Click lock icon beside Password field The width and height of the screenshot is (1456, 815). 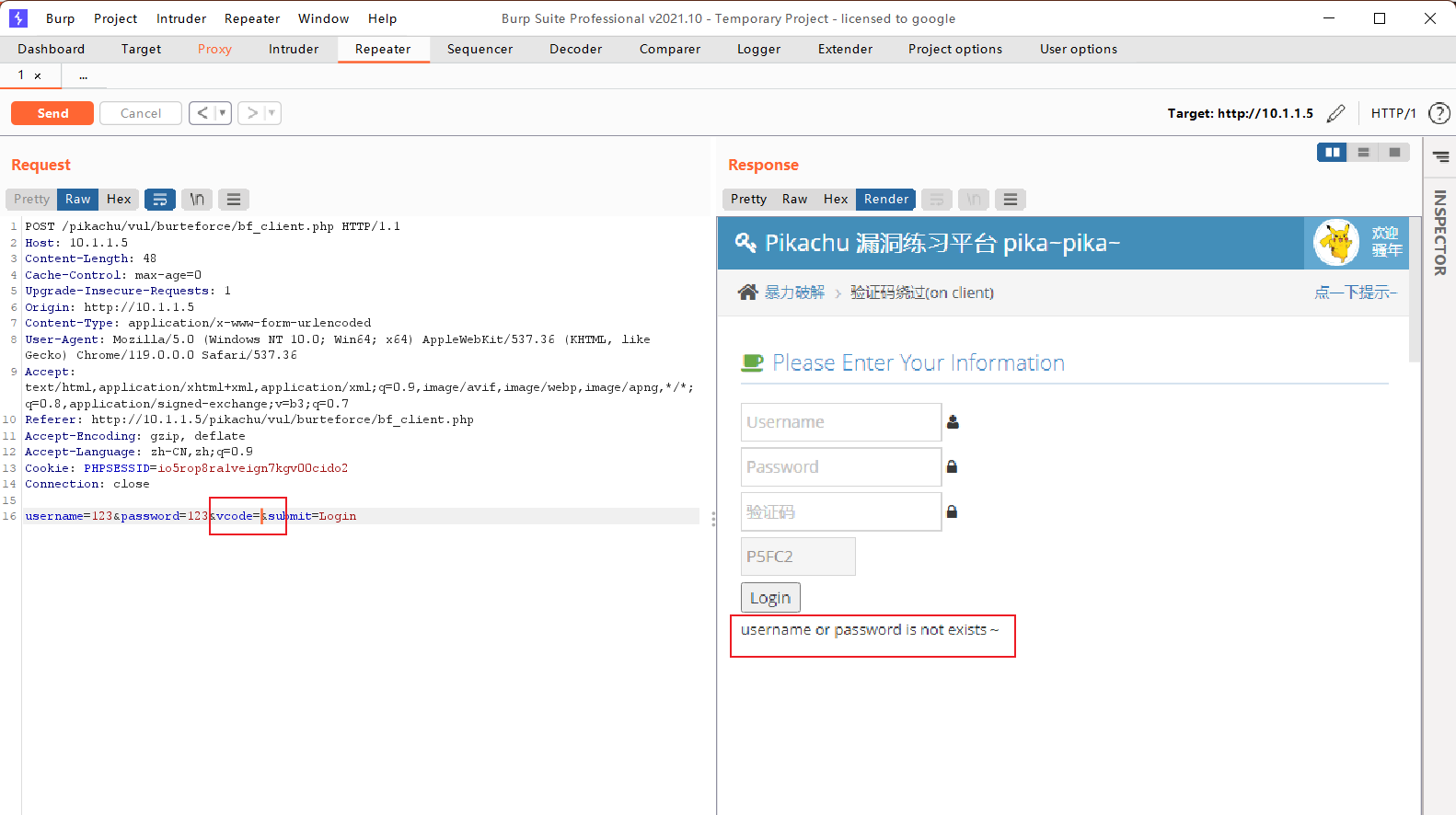(x=952, y=466)
